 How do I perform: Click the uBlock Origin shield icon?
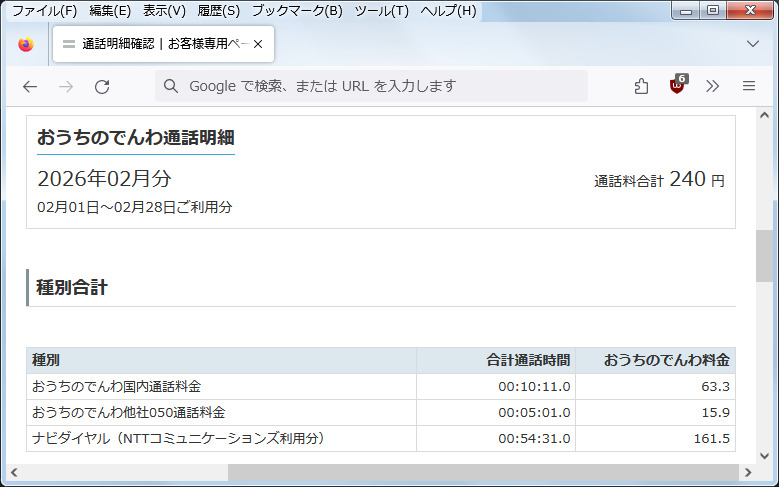(x=677, y=86)
